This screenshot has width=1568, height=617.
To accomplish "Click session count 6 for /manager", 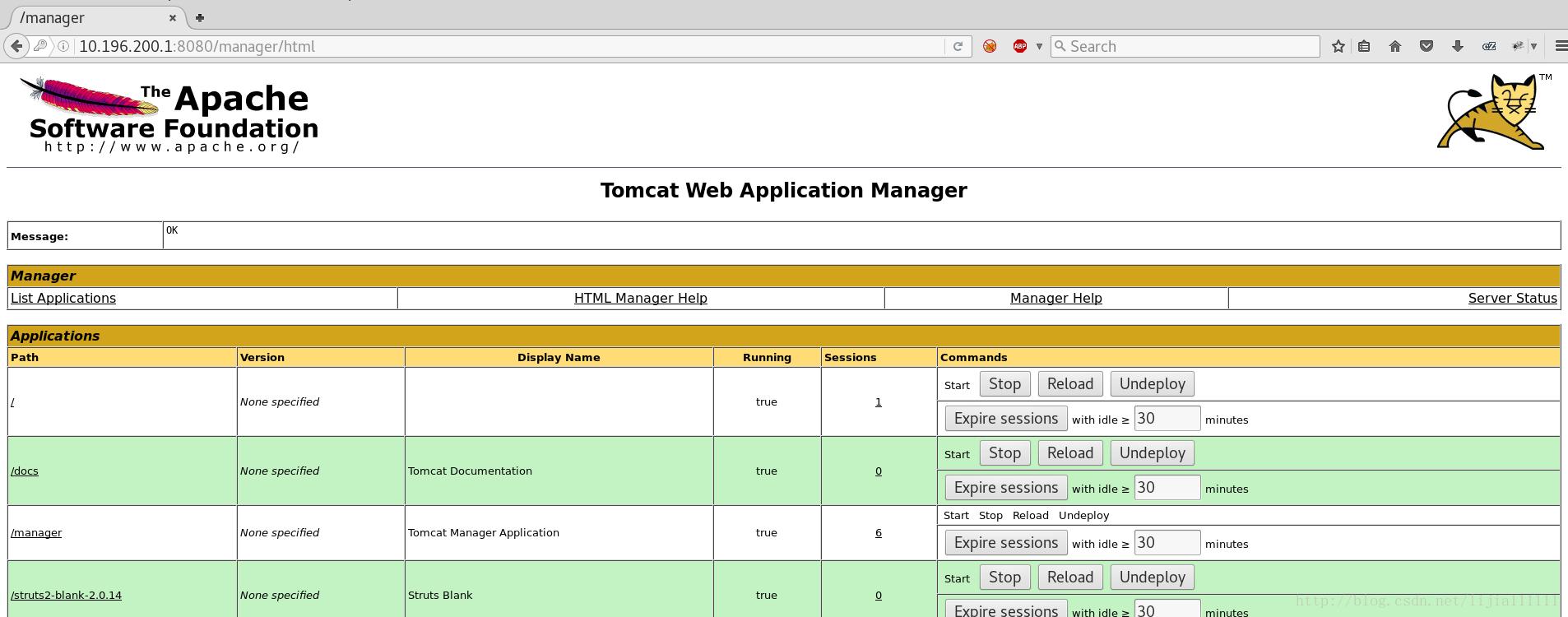I will 879,533.
